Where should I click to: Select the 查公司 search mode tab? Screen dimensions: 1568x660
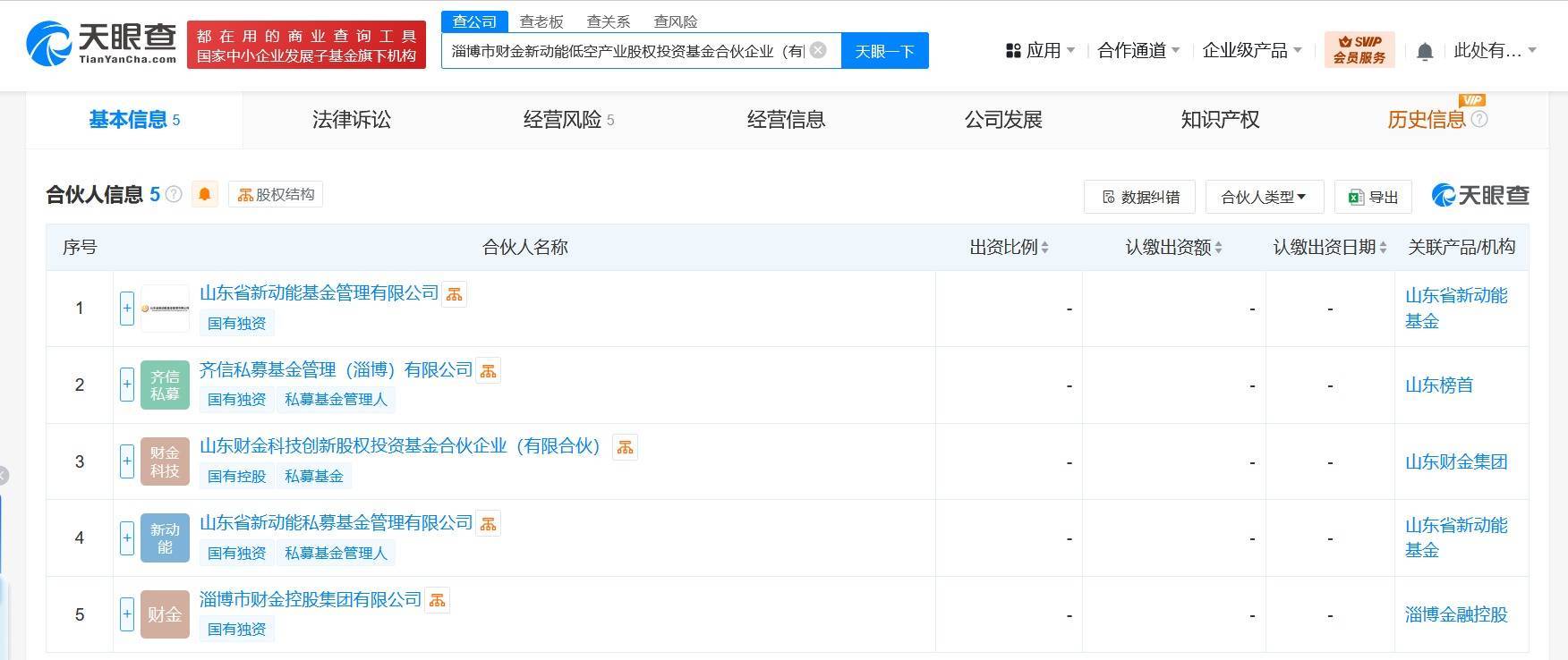pyautogui.click(x=474, y=21)
